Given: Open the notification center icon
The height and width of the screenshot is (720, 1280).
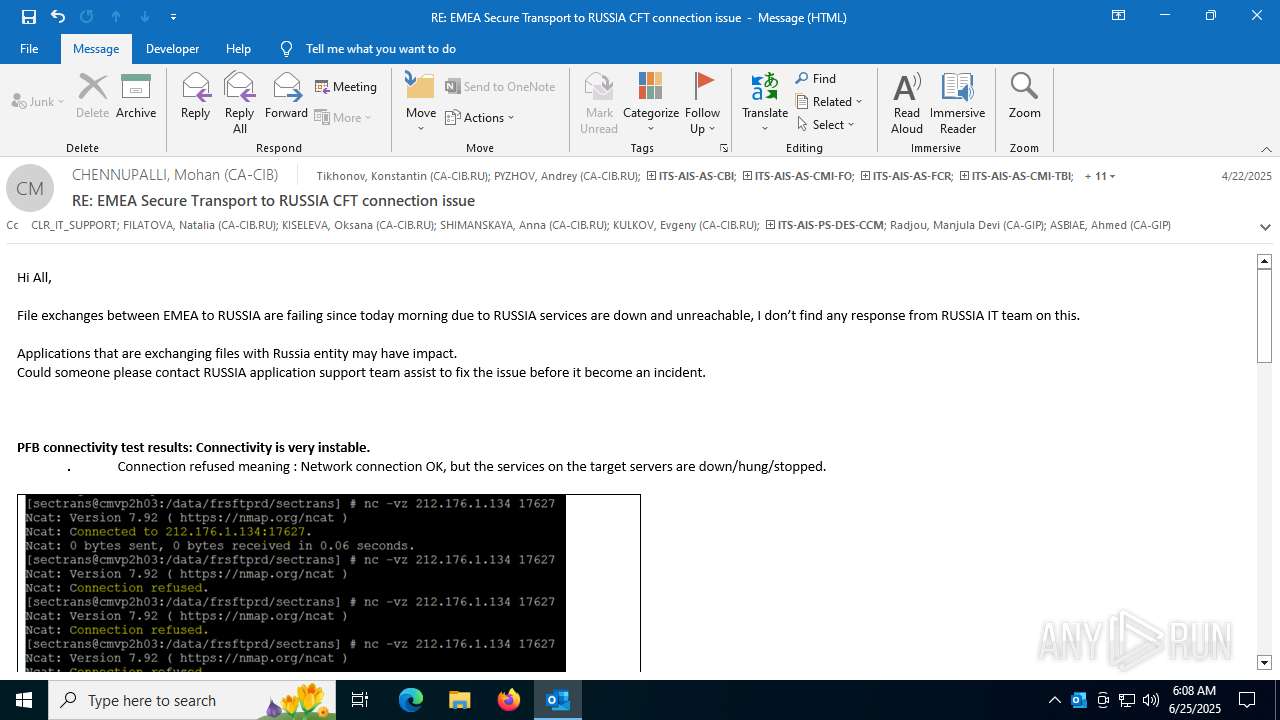Looking at the screenshot, I should coord(1247,700).
